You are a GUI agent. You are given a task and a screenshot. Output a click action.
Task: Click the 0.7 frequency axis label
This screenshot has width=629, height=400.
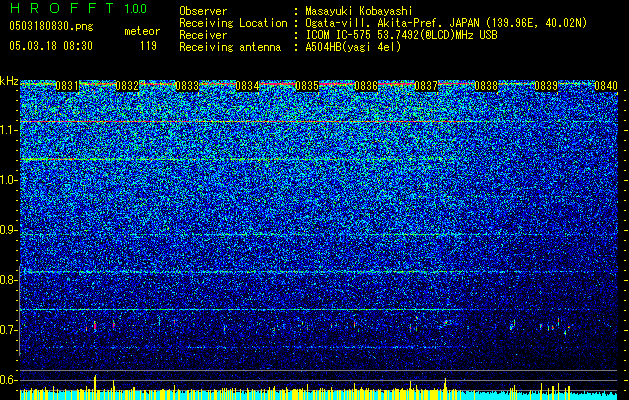8,330
